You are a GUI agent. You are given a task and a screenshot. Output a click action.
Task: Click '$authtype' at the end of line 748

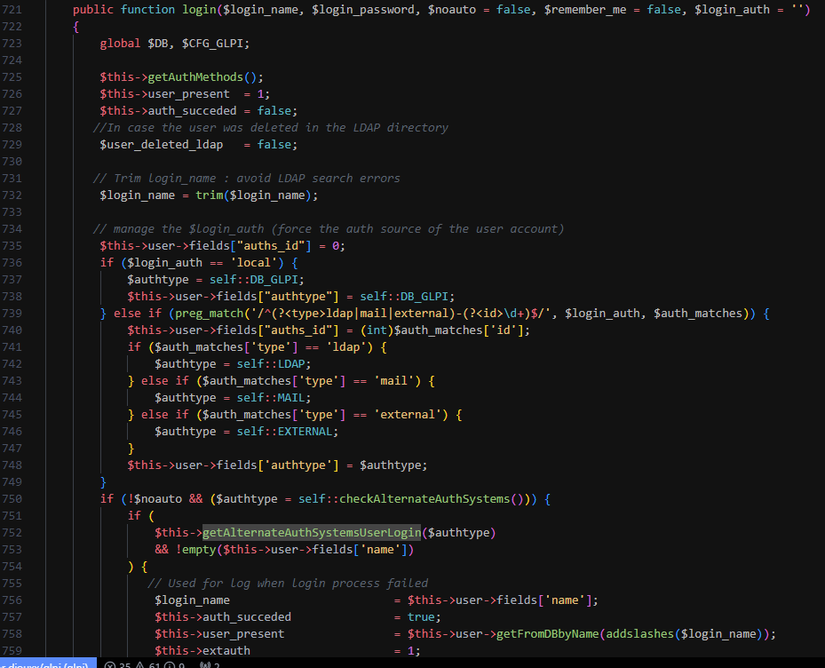tap(390, 465)
